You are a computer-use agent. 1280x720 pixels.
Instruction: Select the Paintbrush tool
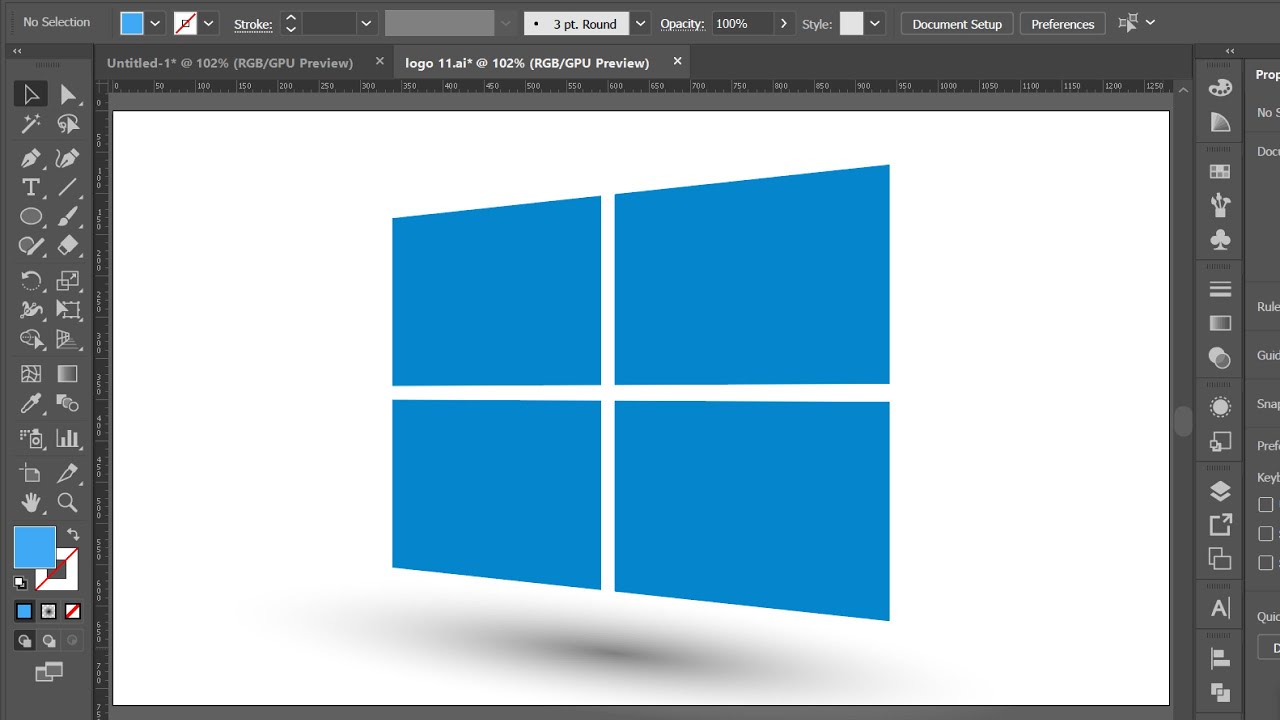68,216
